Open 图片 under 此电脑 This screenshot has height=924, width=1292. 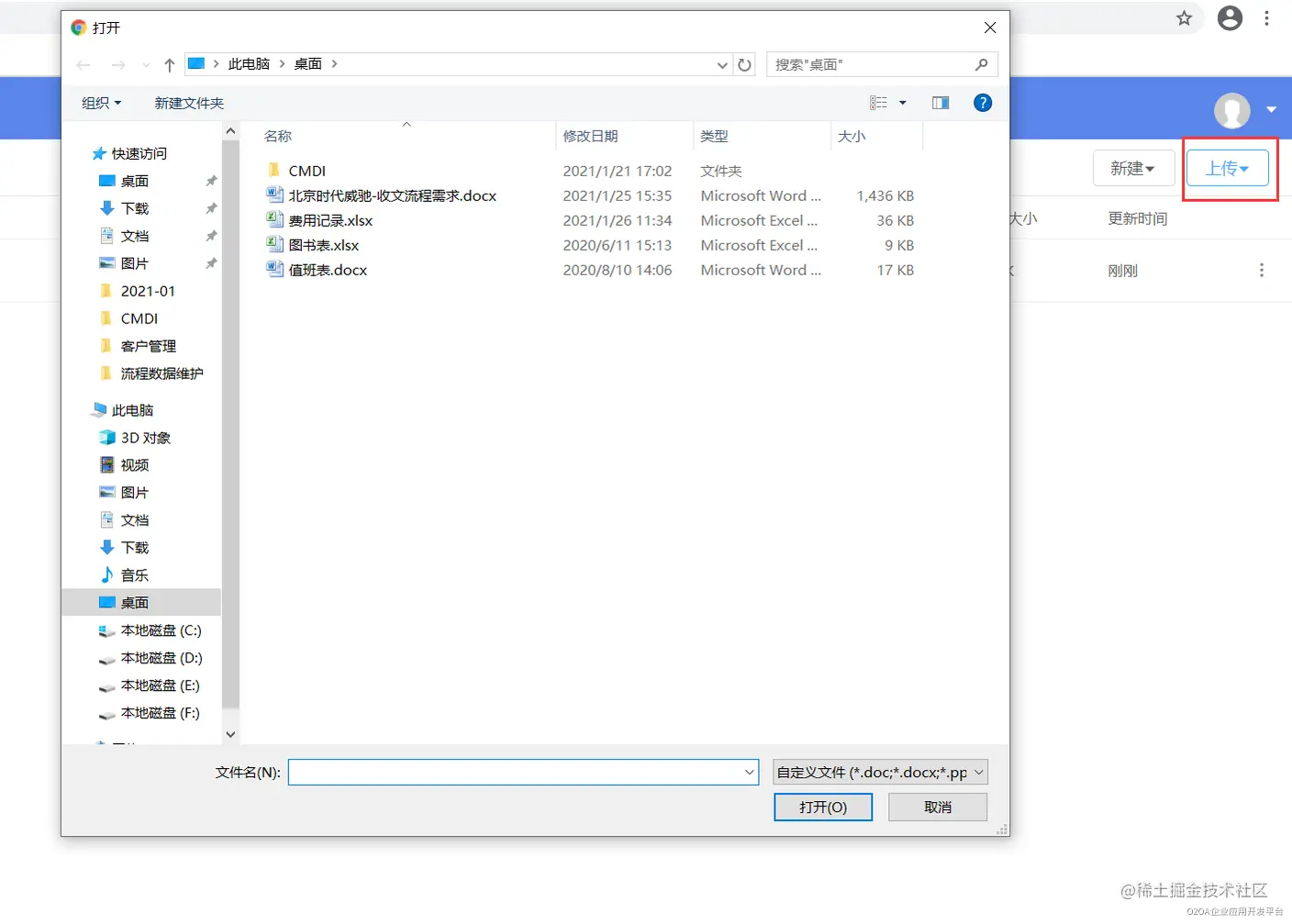(x=135, y=493)
